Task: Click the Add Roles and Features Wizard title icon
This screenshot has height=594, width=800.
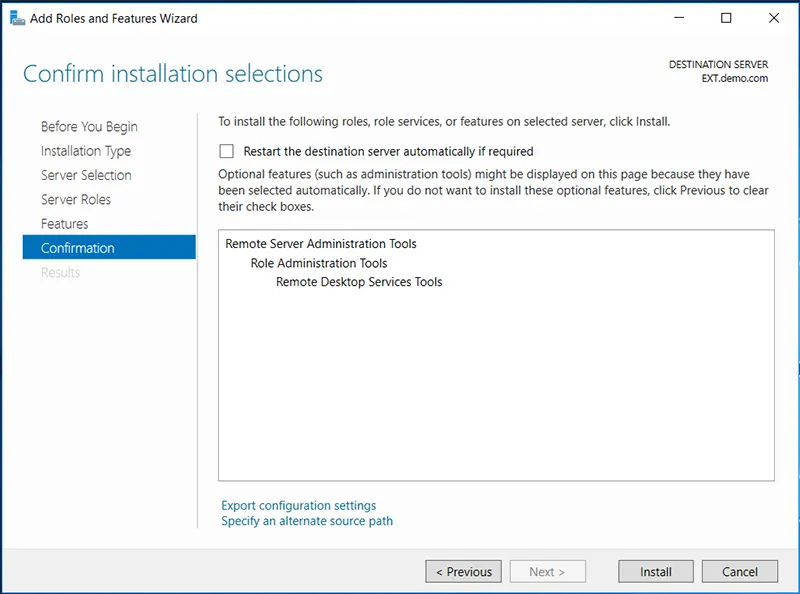Action: [x=17, y=18]
